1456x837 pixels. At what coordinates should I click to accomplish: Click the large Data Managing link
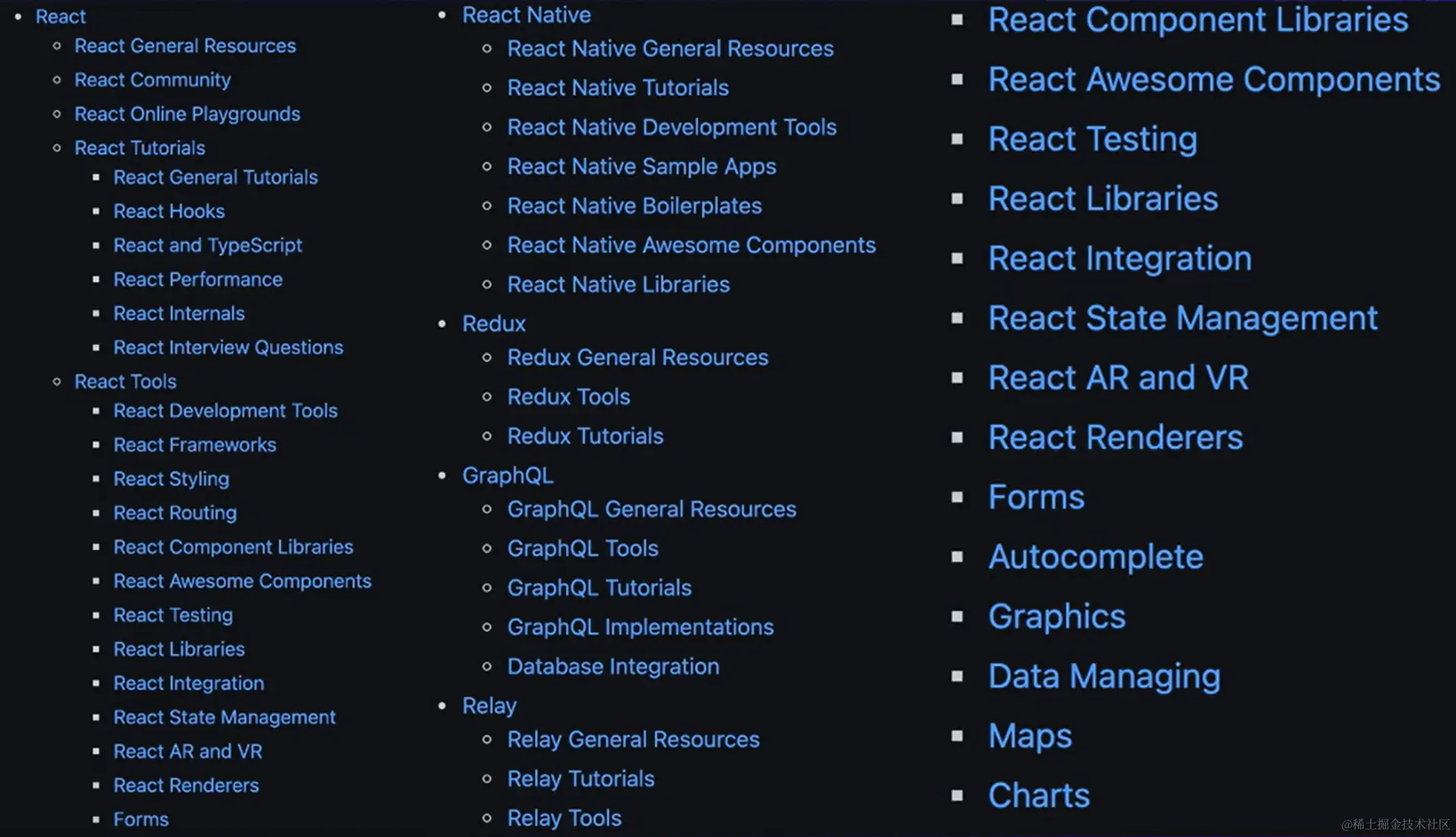[x=1104, y=676]
